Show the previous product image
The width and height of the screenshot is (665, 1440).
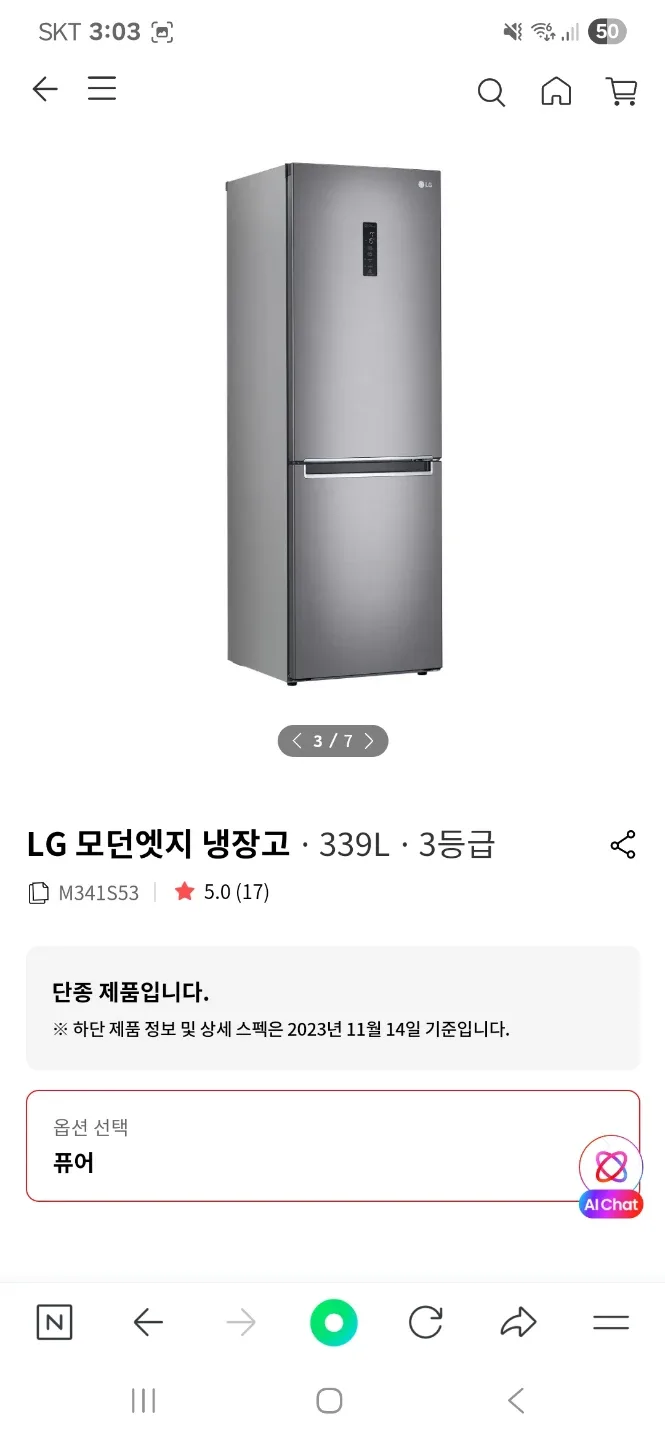coord(297,741)
